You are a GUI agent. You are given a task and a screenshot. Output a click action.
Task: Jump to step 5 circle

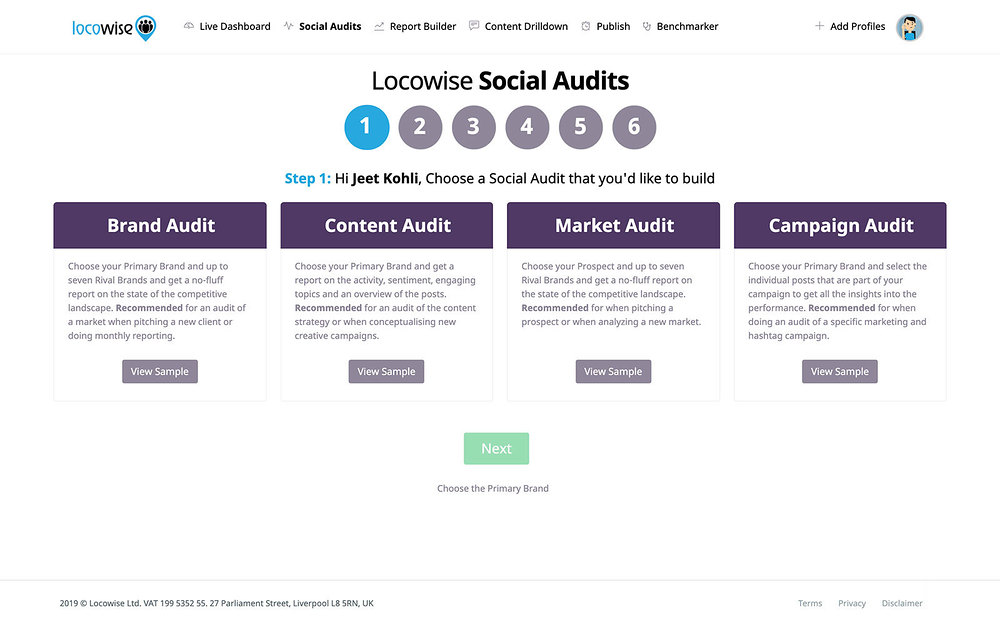(581, 127)
